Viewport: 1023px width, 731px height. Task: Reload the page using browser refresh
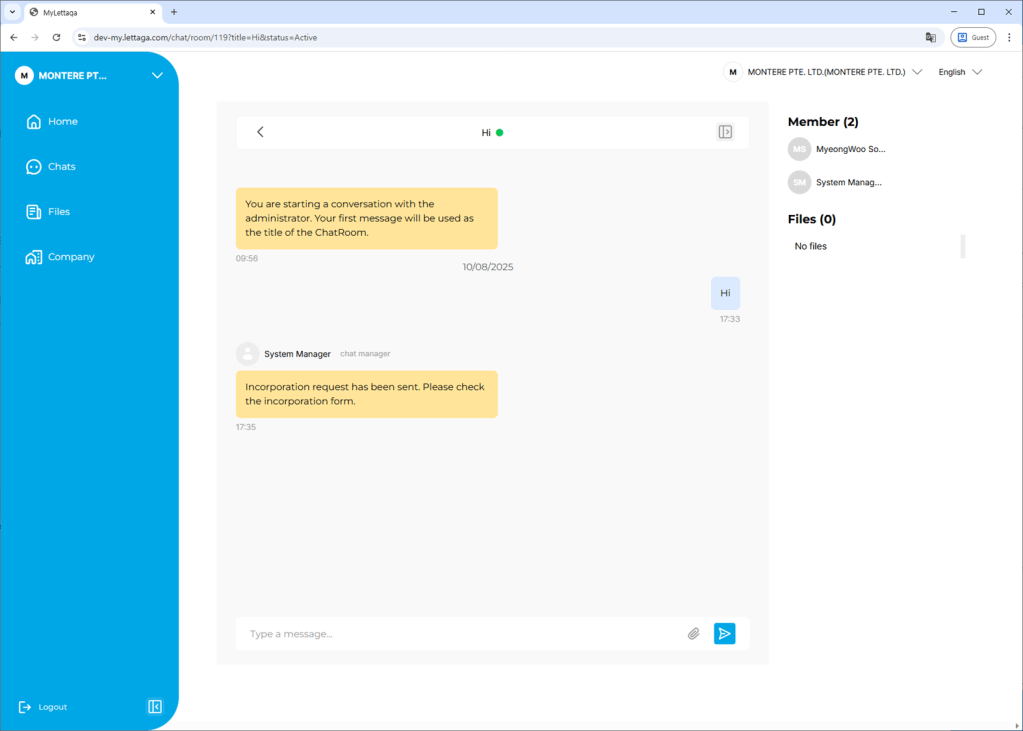point(56,37)
